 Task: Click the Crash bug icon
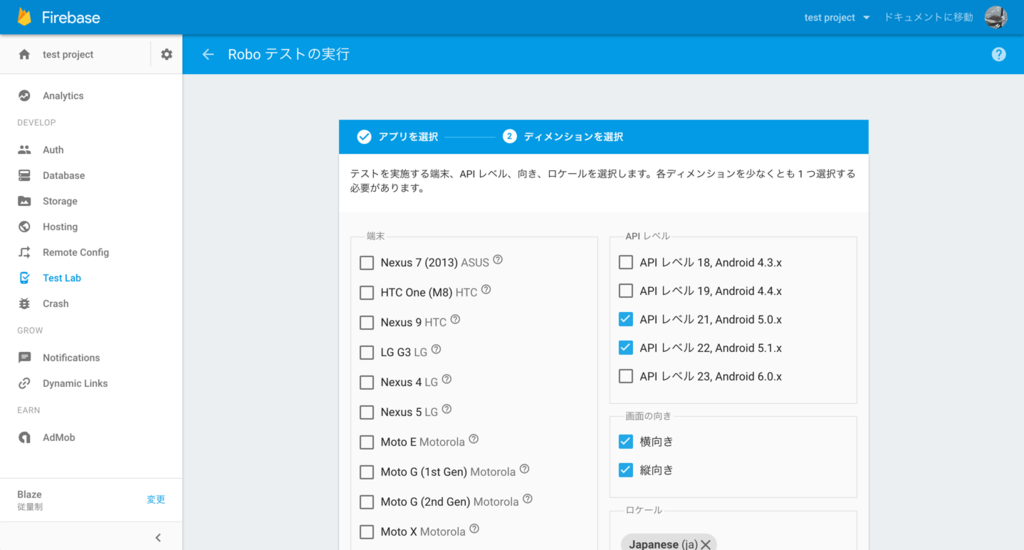24,303
